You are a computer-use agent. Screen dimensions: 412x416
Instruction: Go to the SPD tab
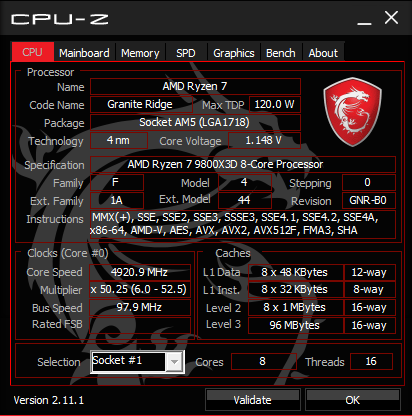pyautogui.click(x=186, y=53)
